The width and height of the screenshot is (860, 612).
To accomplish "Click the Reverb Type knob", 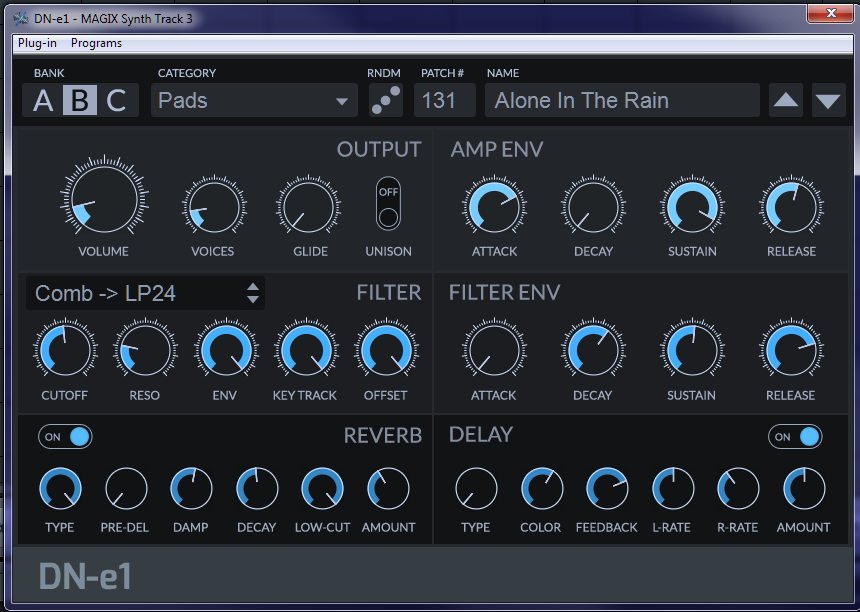I will click(60, 488).
